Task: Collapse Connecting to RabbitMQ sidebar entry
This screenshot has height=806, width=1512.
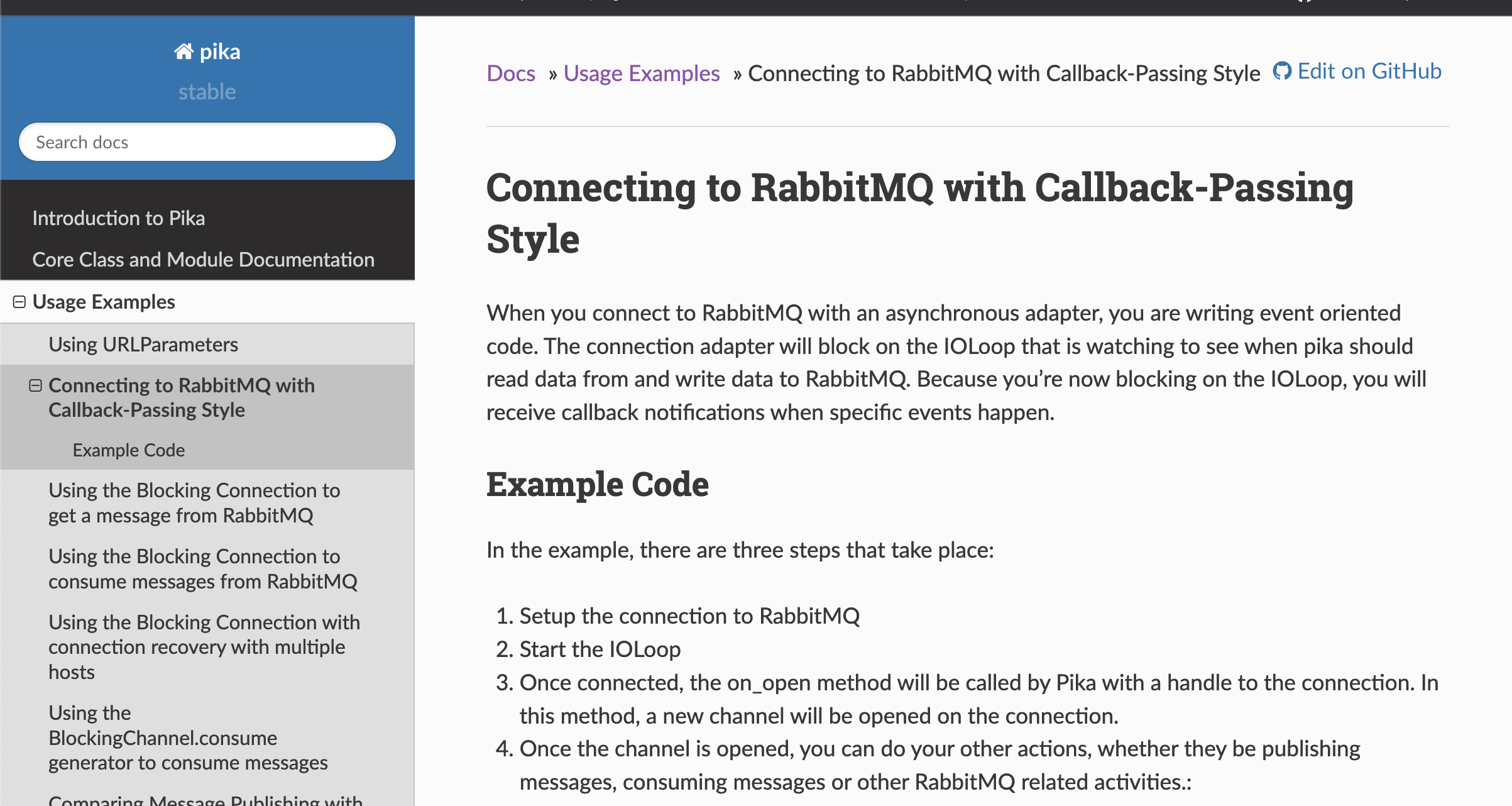Action: 36,385
